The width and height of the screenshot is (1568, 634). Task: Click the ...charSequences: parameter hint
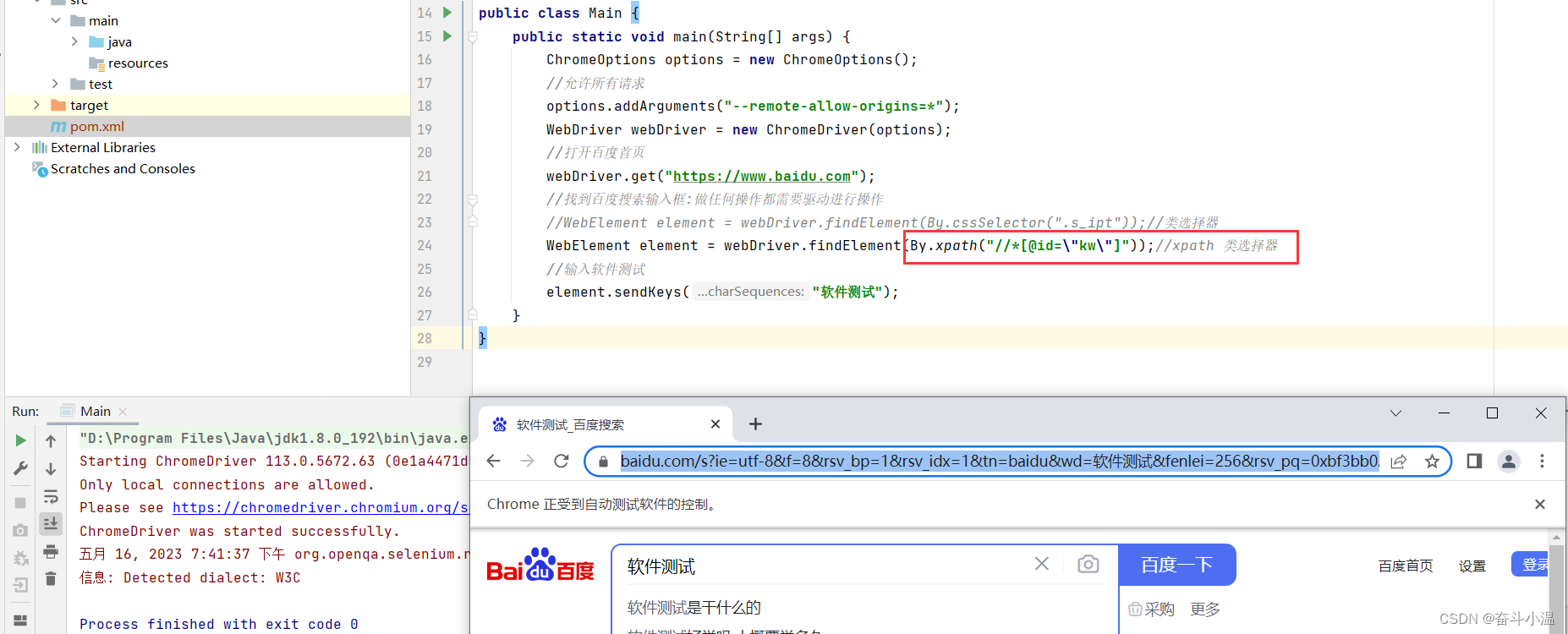point(751,292)
